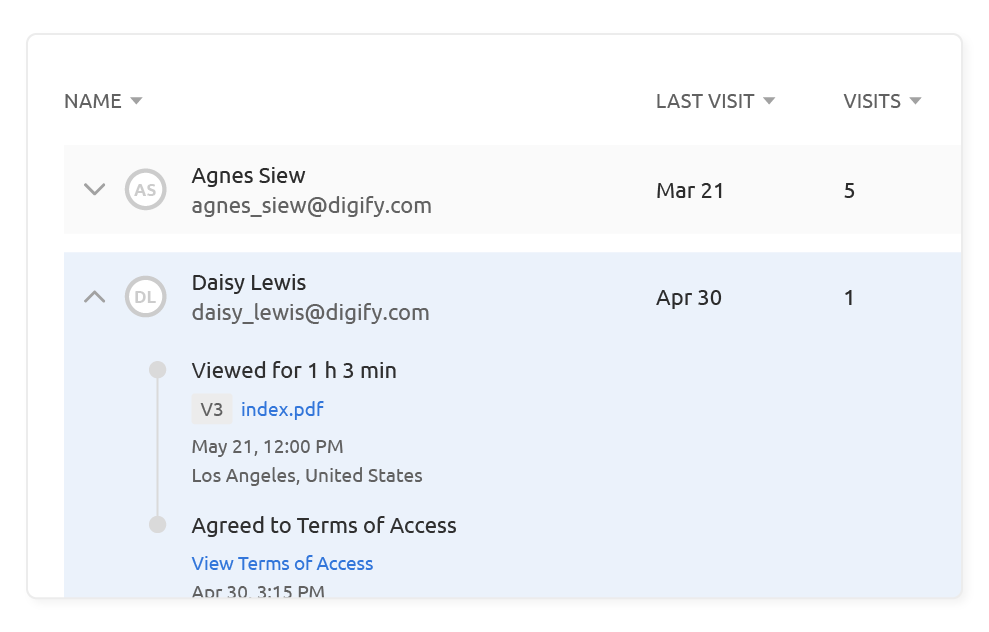This screenshot has width=989, height=632.
Task: Click Daisy Lewis's visit count of 1
Action: coord(849,298)
